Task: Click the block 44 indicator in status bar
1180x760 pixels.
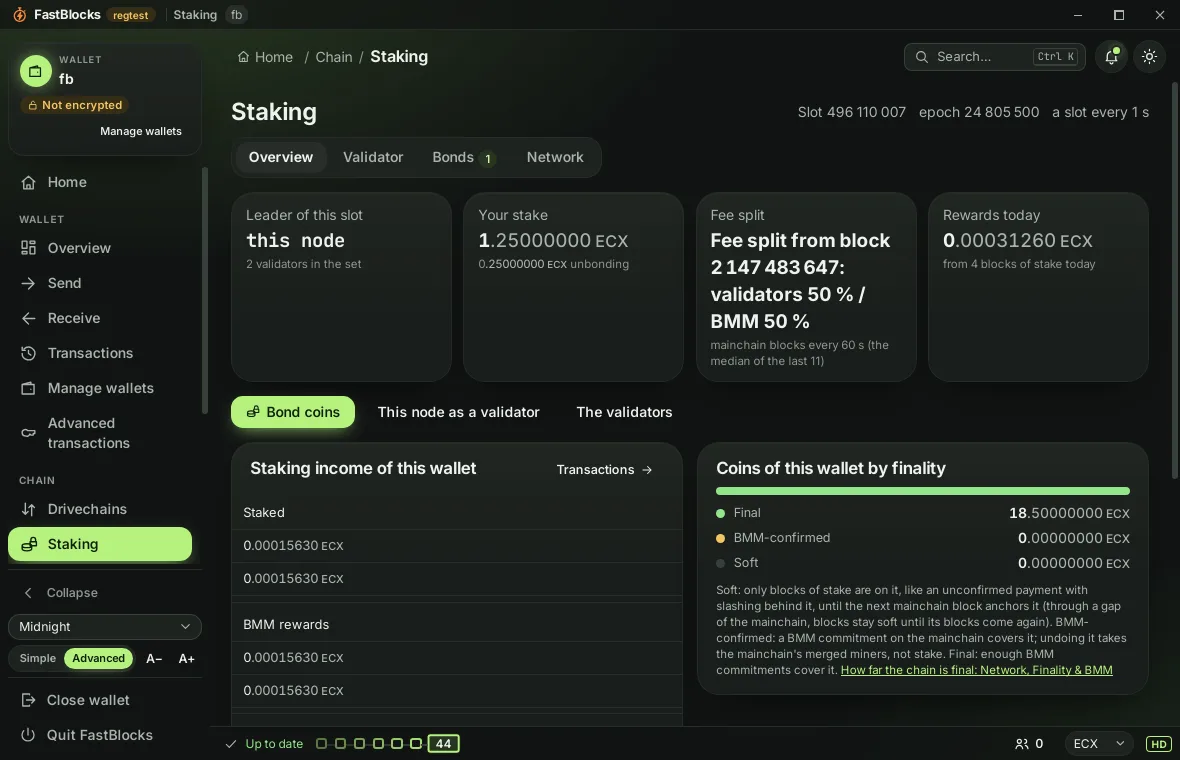Action: 443,744
